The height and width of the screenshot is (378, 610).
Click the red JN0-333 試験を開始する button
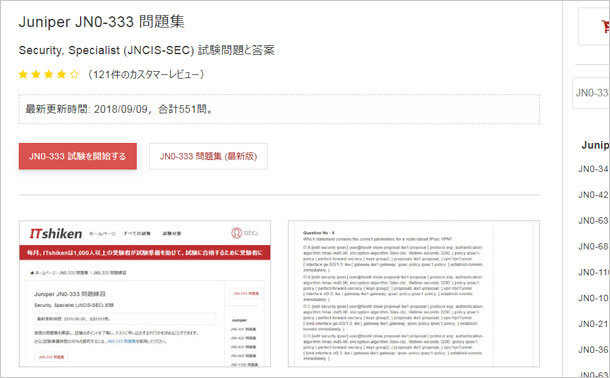click(78, 156)
